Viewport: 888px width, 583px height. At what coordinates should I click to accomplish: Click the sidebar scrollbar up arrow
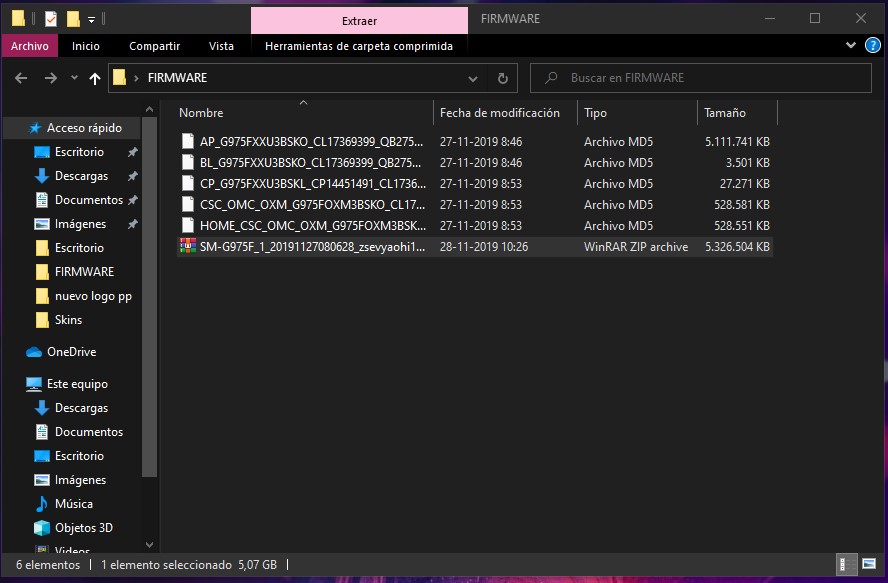(150, 109)
